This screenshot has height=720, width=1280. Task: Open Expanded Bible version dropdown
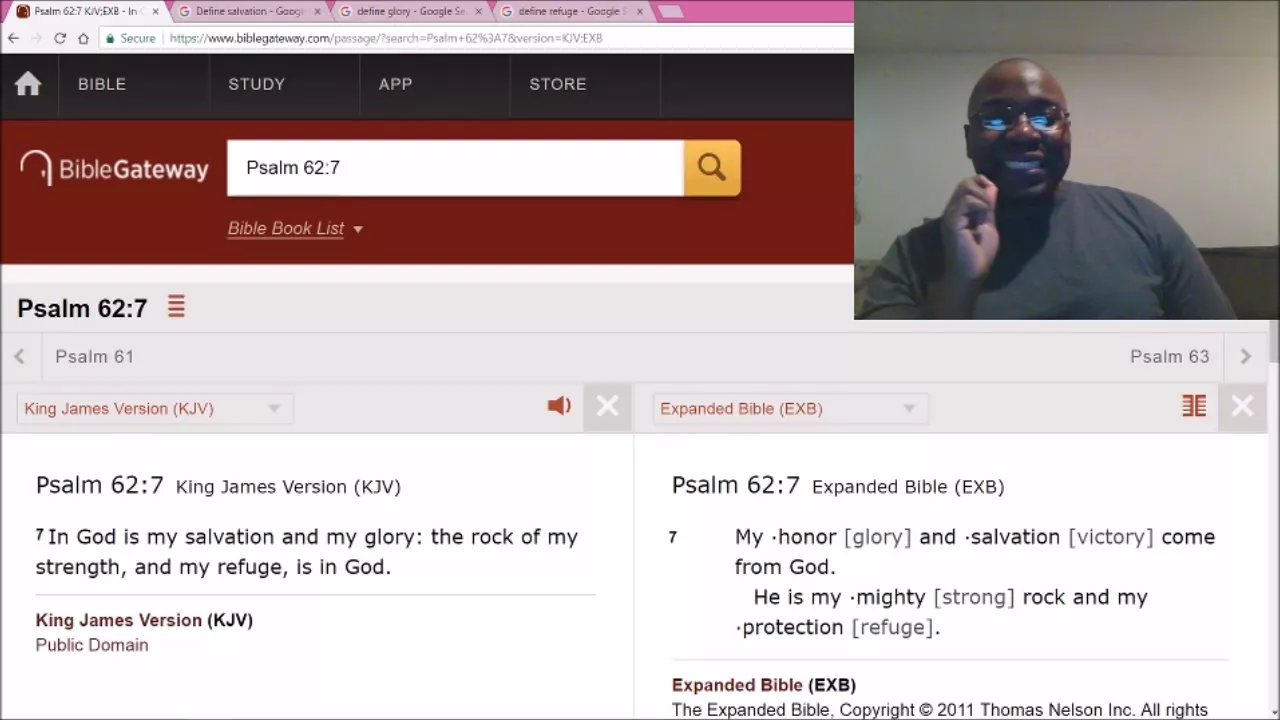pos(790,408)
